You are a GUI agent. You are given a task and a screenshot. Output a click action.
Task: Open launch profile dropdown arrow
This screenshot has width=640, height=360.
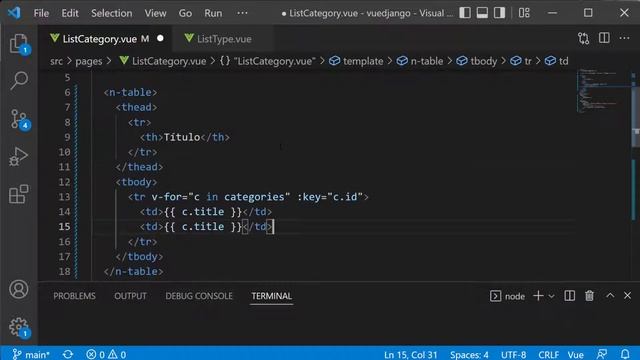(x=551, y=296)
